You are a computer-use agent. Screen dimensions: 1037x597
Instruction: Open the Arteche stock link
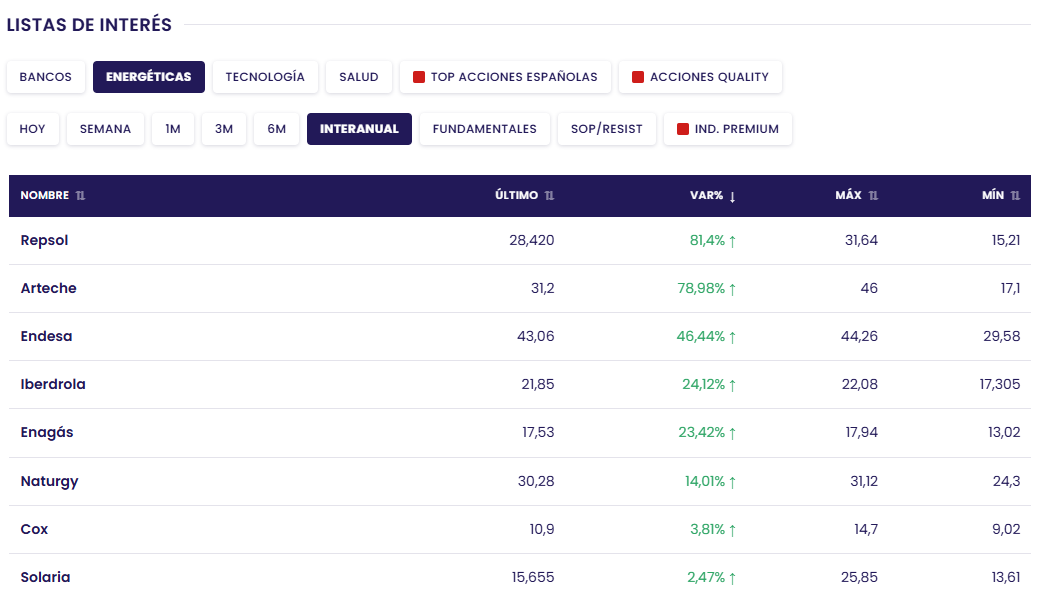[x=48, y=288]
